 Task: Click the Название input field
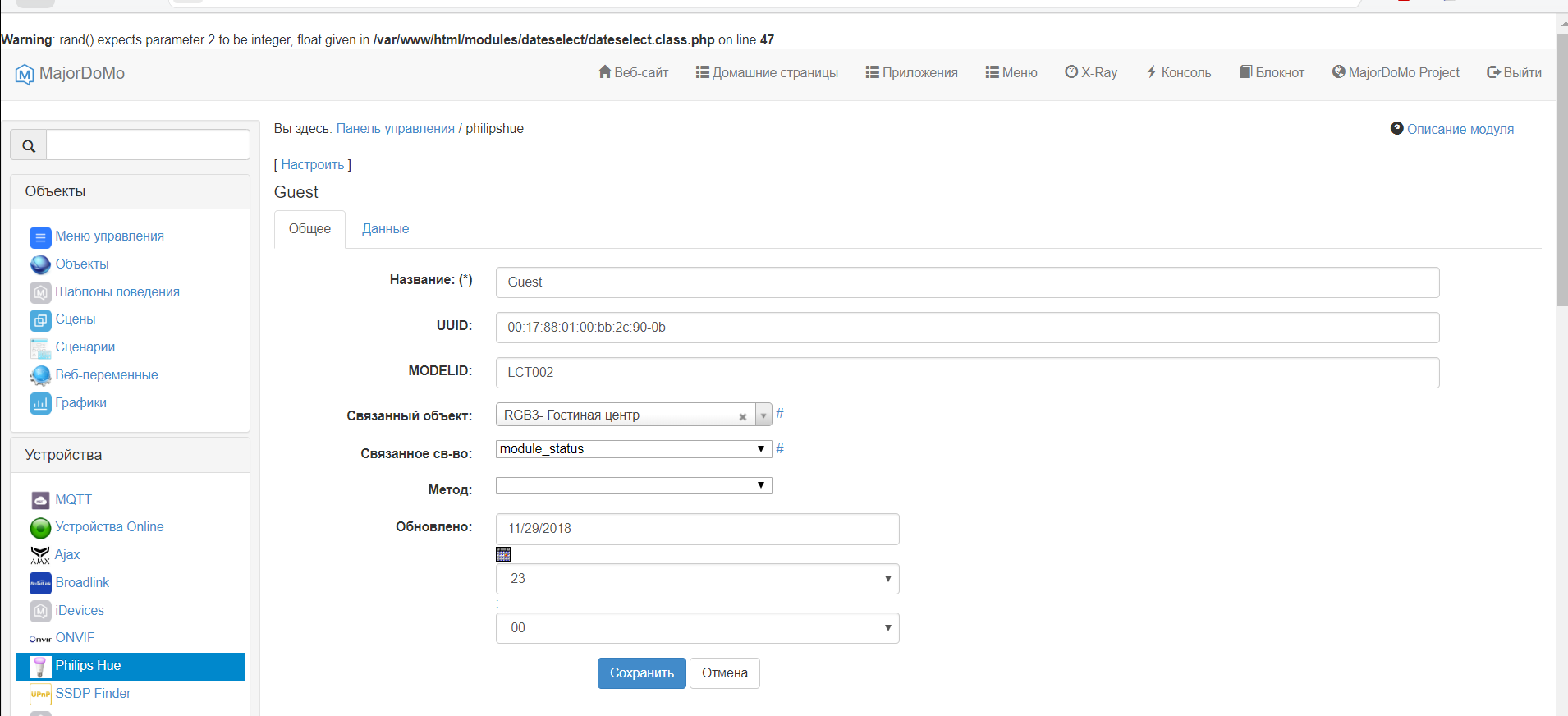(x=968, y=282)
